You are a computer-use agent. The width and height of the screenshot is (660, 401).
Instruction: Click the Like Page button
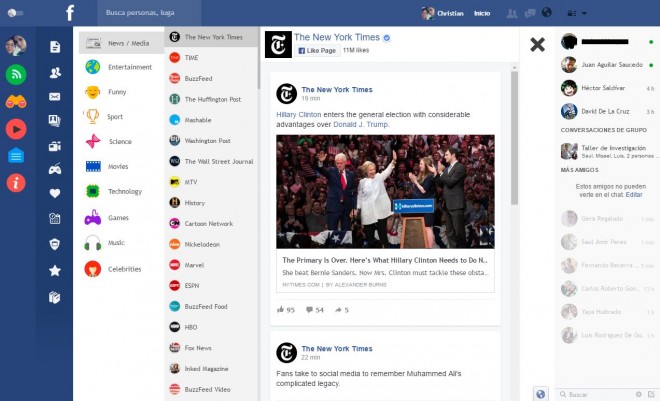317,48
